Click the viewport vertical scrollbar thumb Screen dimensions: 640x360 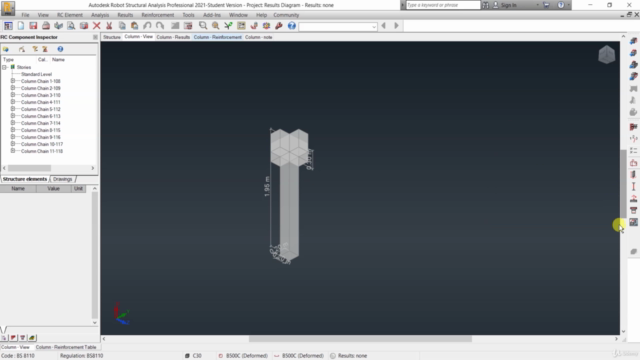tap(623, 184)
